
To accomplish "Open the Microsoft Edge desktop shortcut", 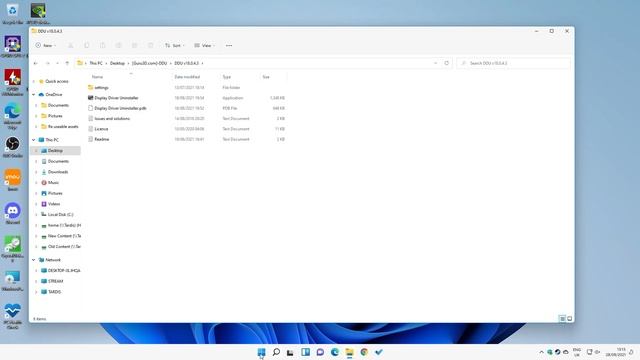I will point(13,116).
